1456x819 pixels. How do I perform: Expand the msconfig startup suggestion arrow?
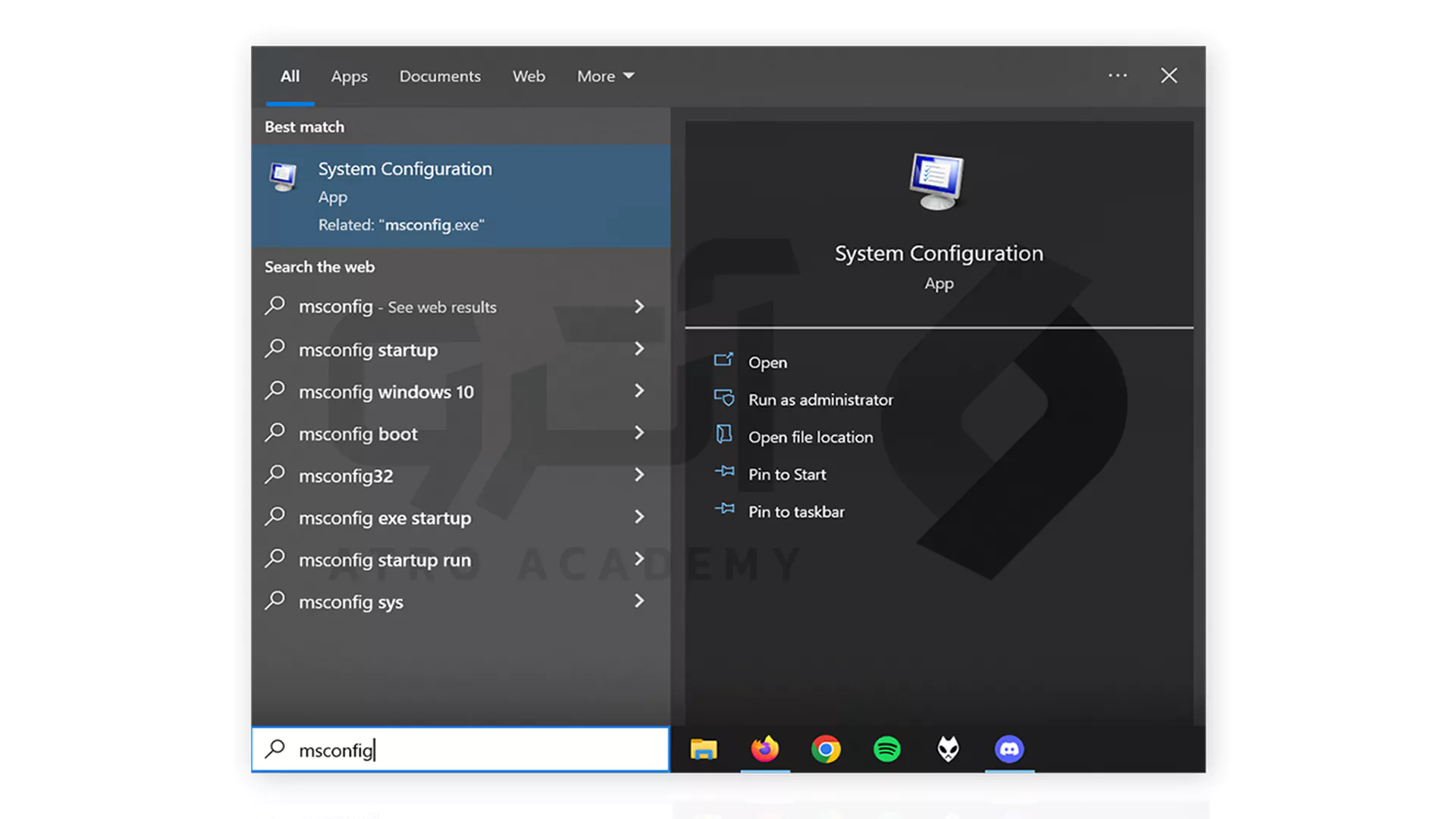pos(639,350)
